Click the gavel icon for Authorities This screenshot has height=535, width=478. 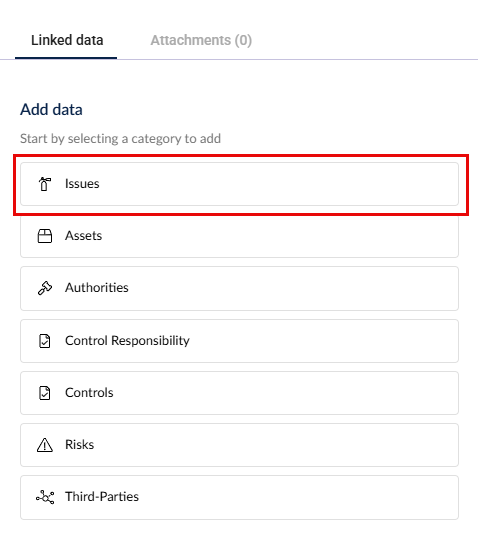coord(45,288)
